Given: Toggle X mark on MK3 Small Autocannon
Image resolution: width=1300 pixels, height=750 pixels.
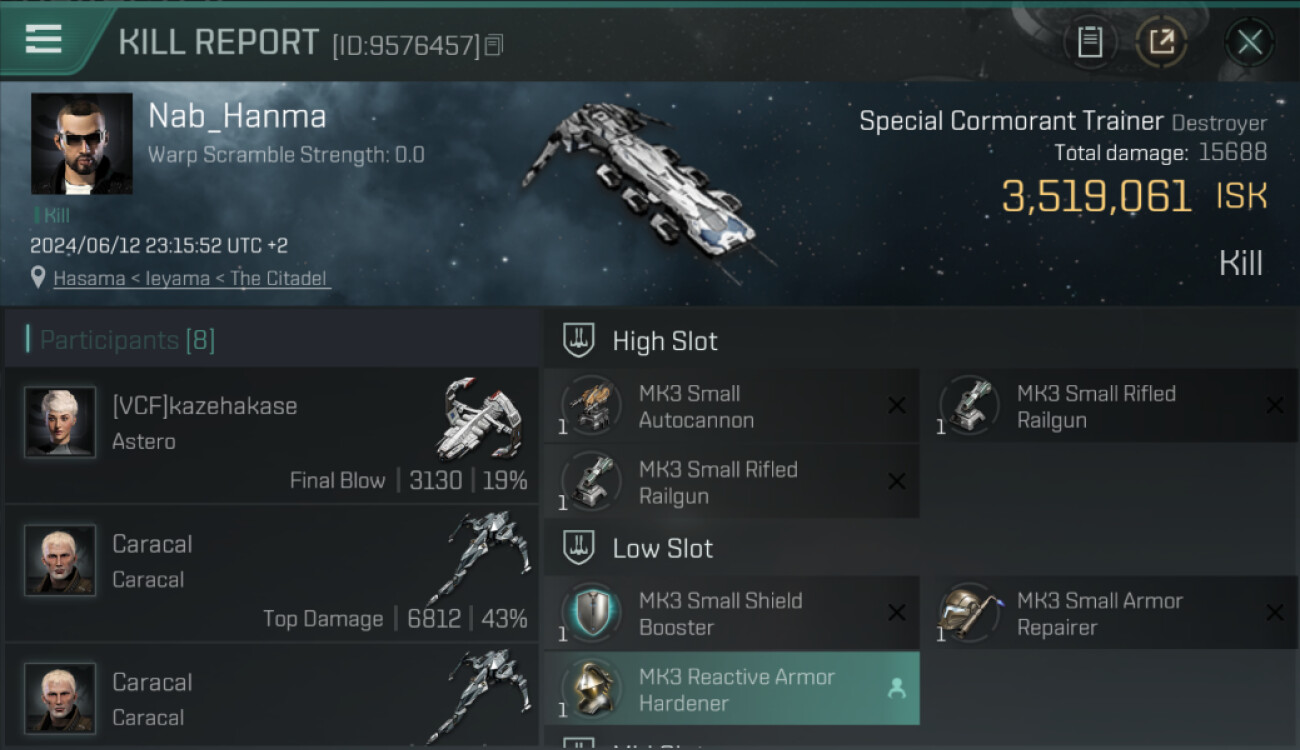Looking at the screenshot, I should coord(897,406).
